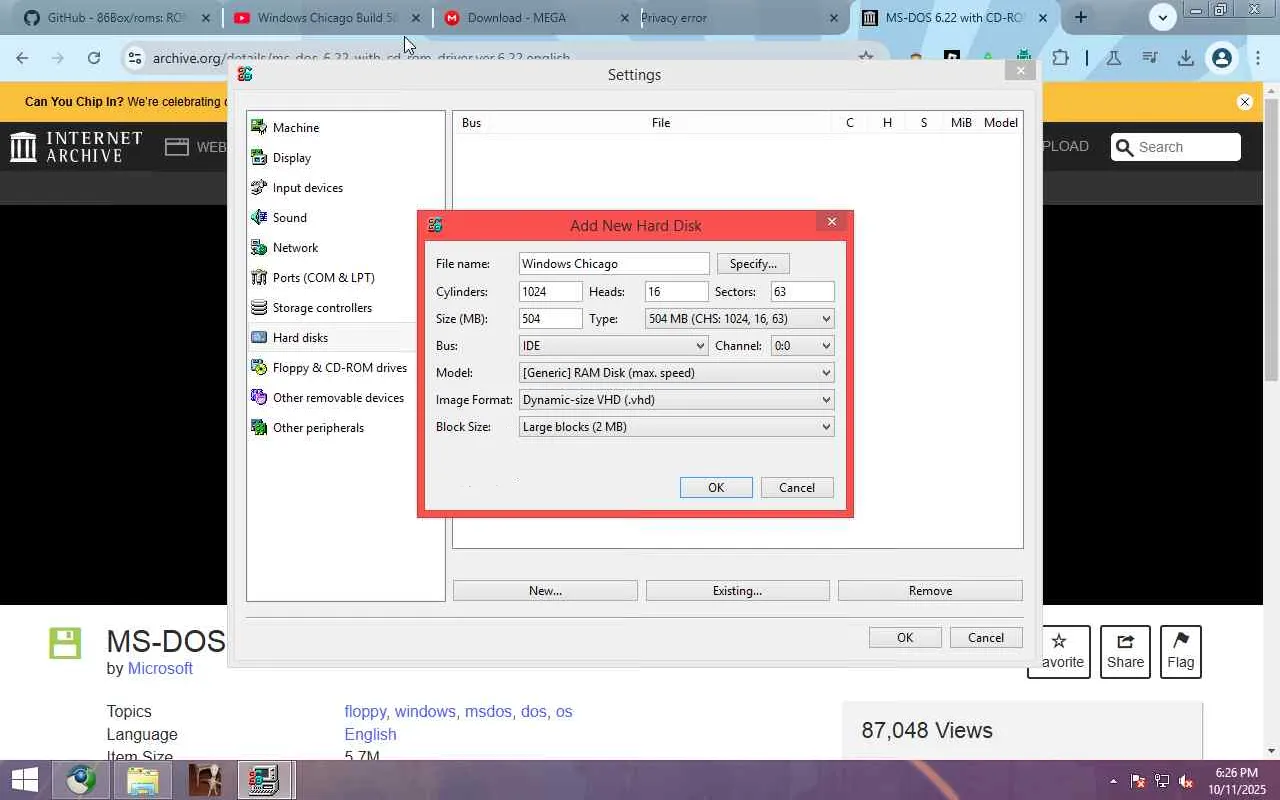Click the Flag button on archive page
This screenshot has width=1280, height=800.
[x=1181, y=652]
